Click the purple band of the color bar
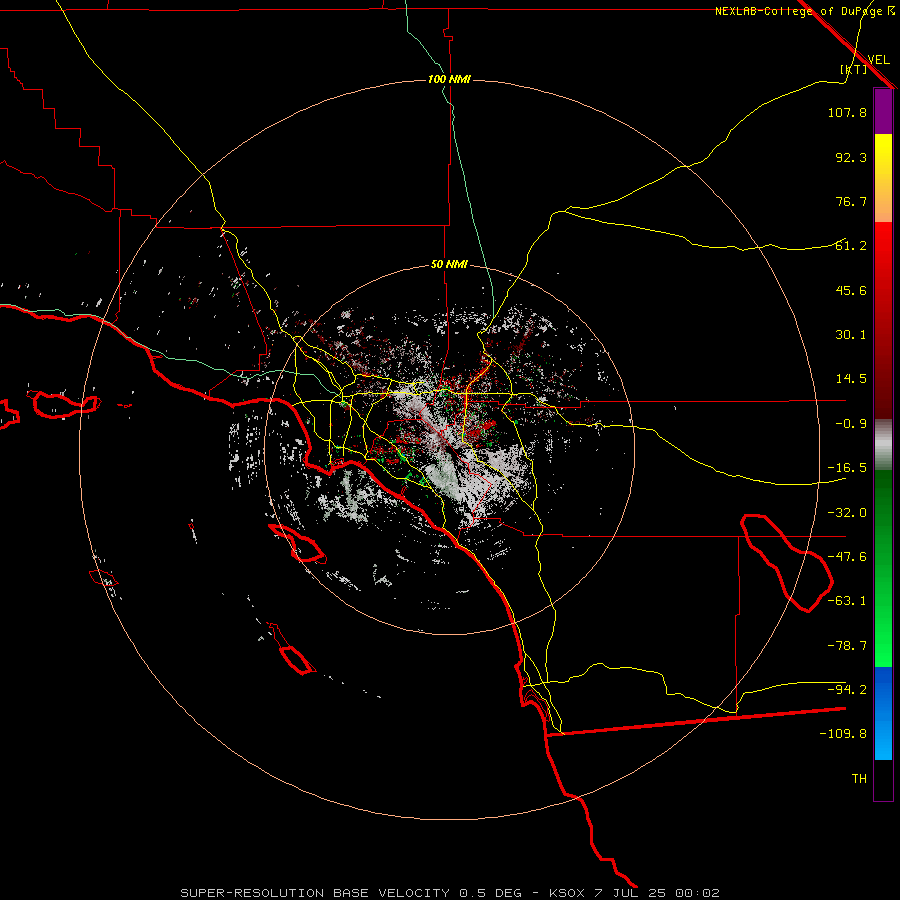Viewport: 900px width, 900px height. [x=883, y=111]
